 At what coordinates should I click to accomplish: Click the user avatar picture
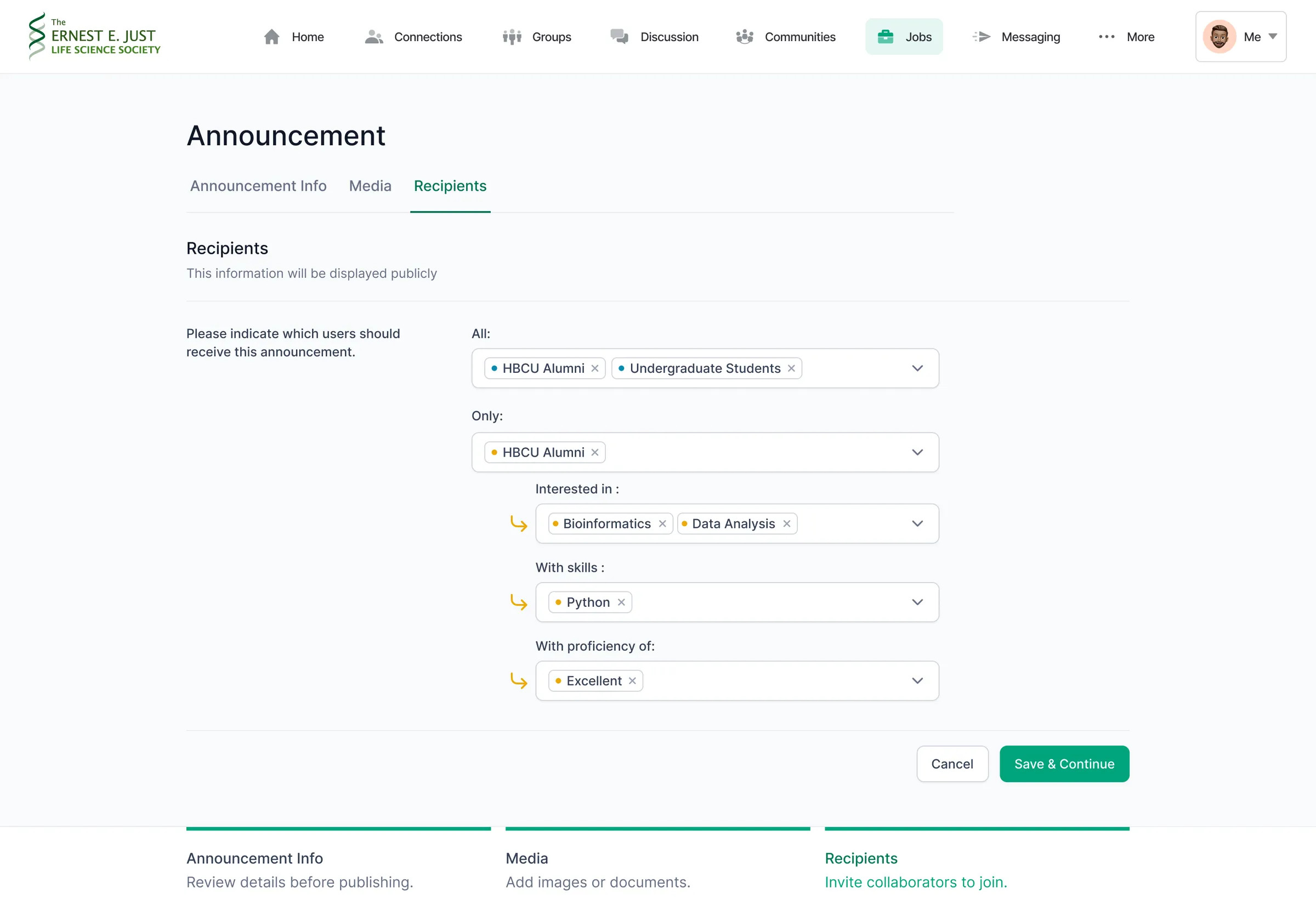pos(1219,37)
